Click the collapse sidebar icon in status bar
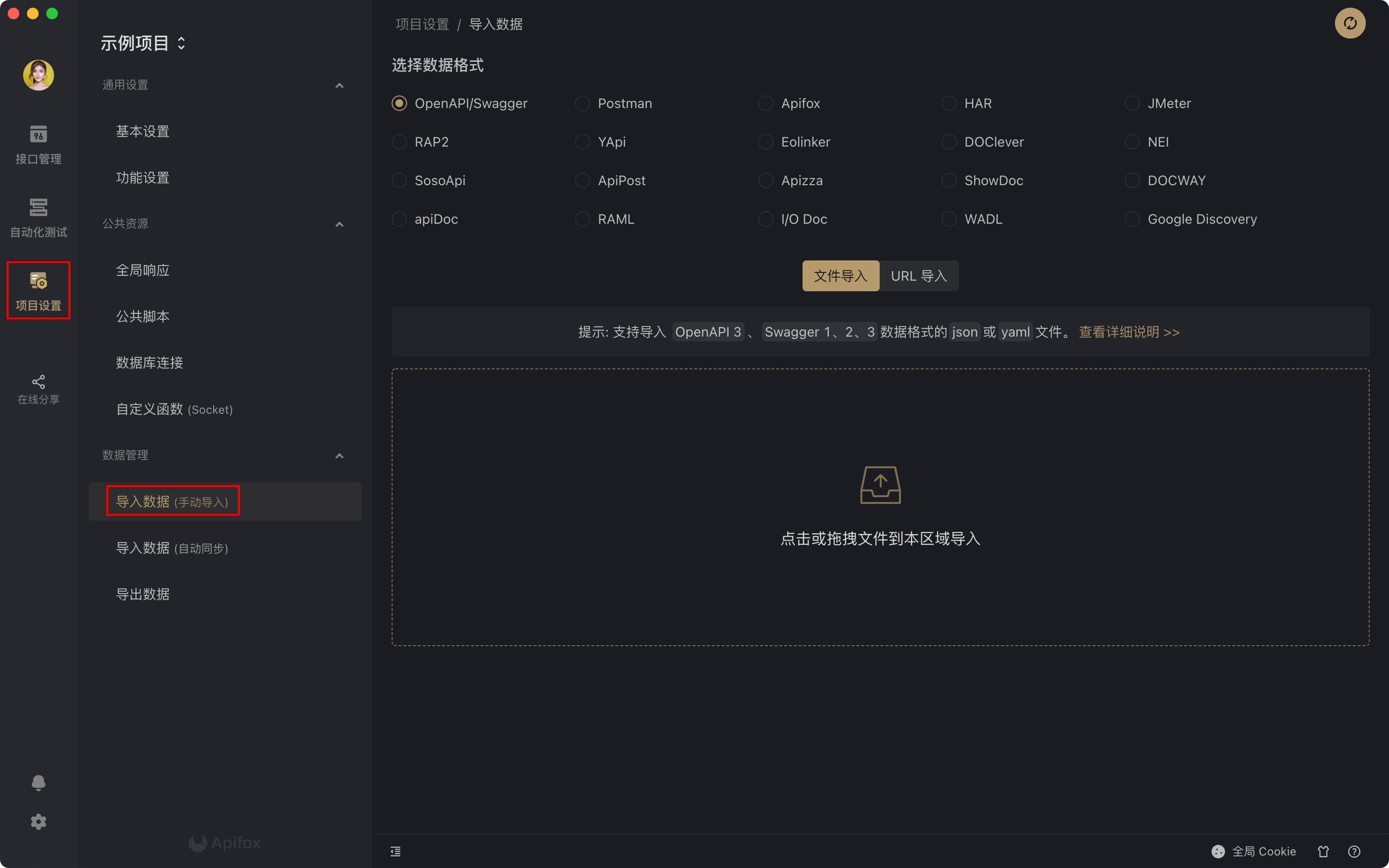This screenshot has width=1389, height=868. coord(395,851)
